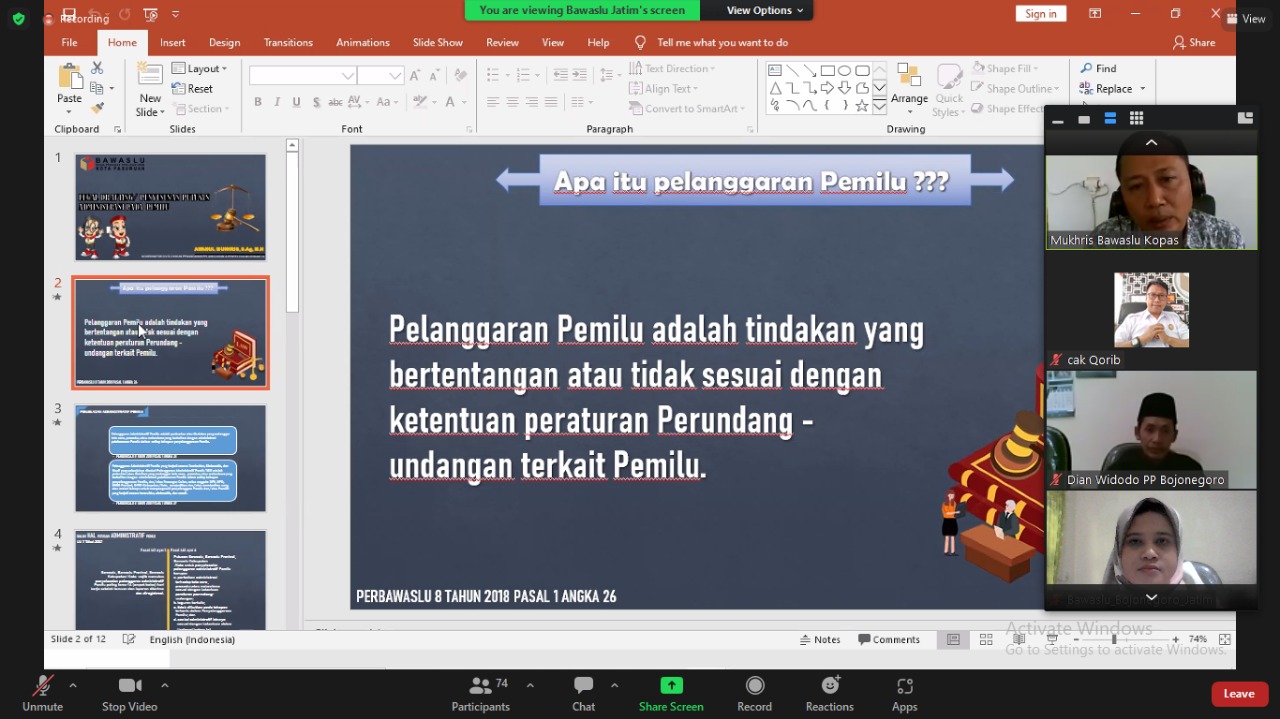This screenshot has width=1280, height=719.
Task: Open the Participants panel
Action: point(481,686)
